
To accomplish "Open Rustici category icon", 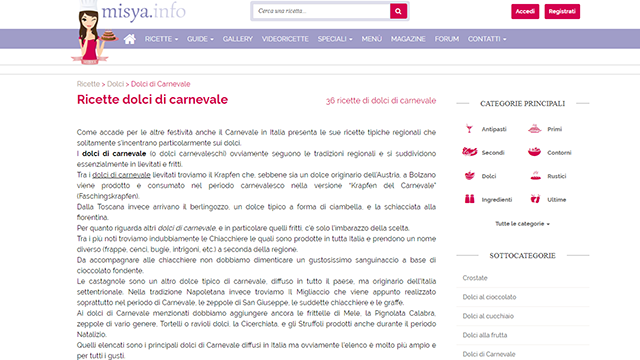I will pyautogui.click(x=535, y=176).
